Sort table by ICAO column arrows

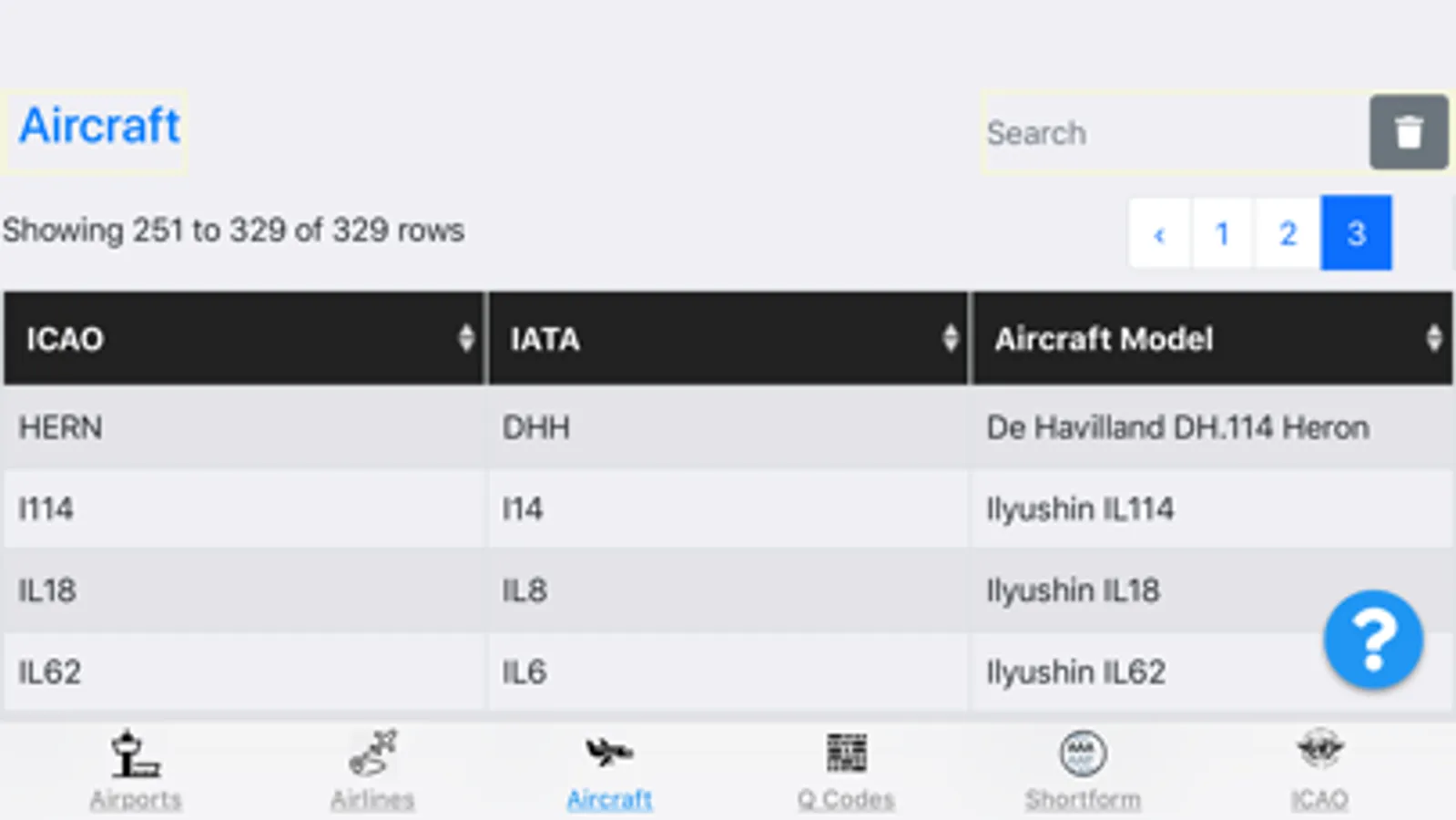tap(465, 338)
